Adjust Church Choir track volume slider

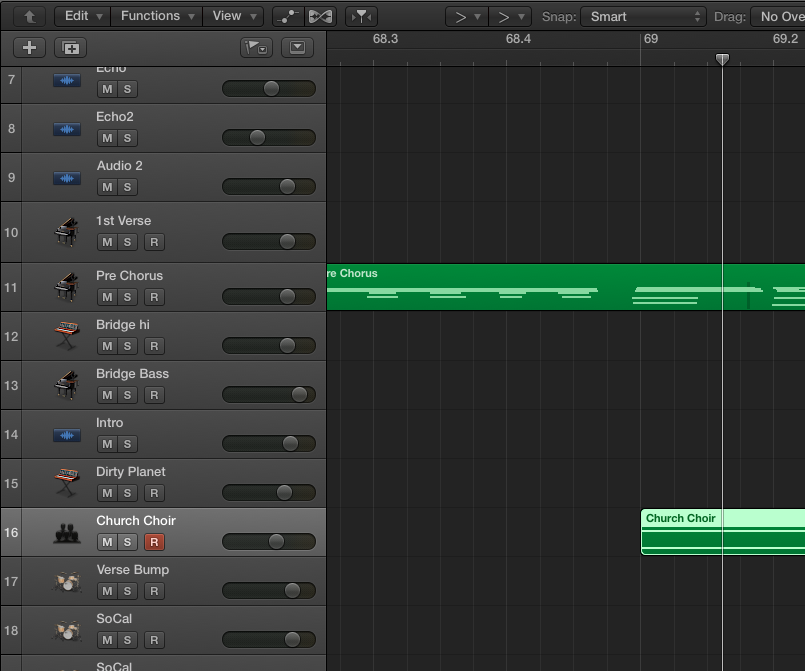[x=269, y=542]
